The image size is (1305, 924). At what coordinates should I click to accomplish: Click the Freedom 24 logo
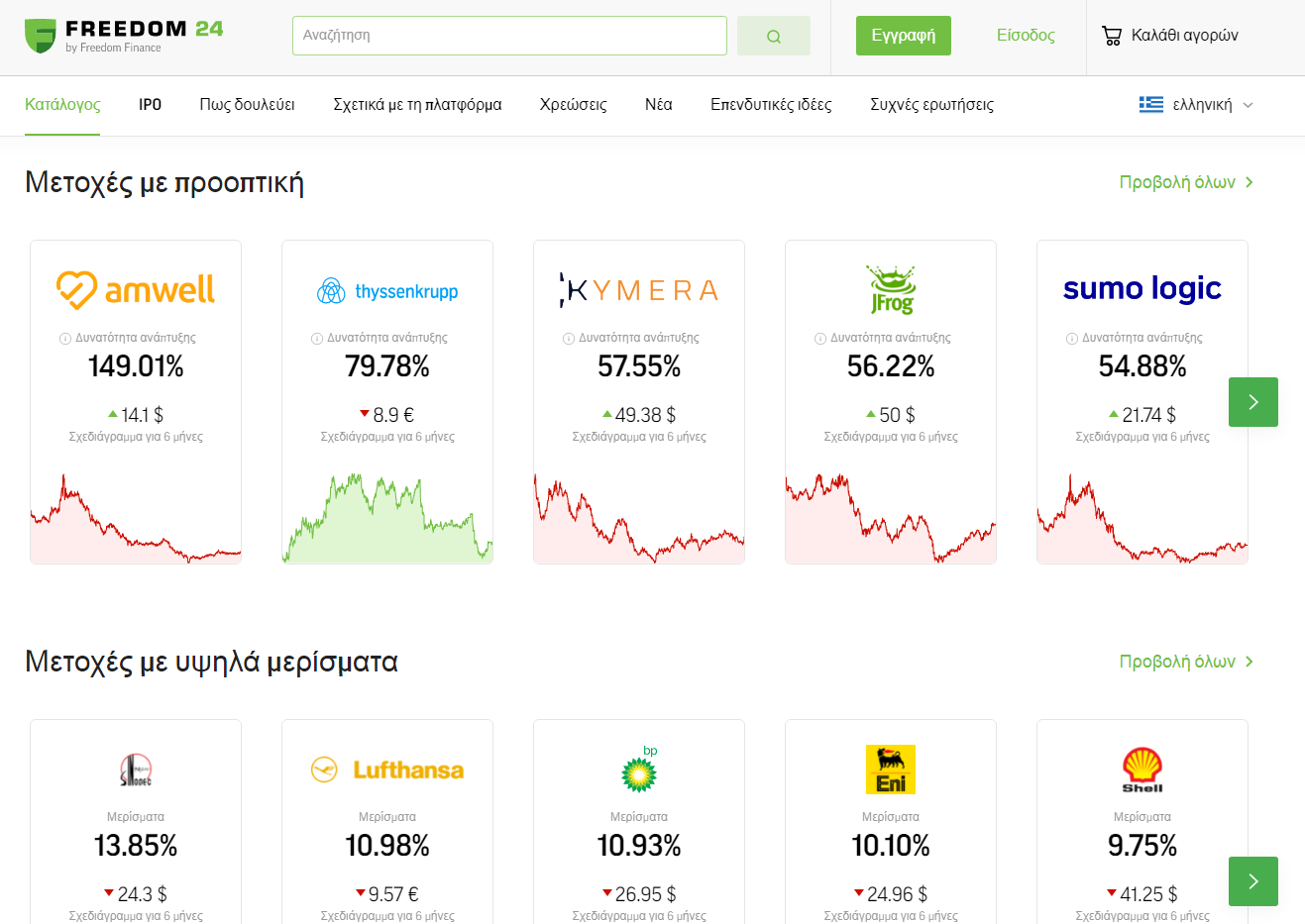(124, 36)
